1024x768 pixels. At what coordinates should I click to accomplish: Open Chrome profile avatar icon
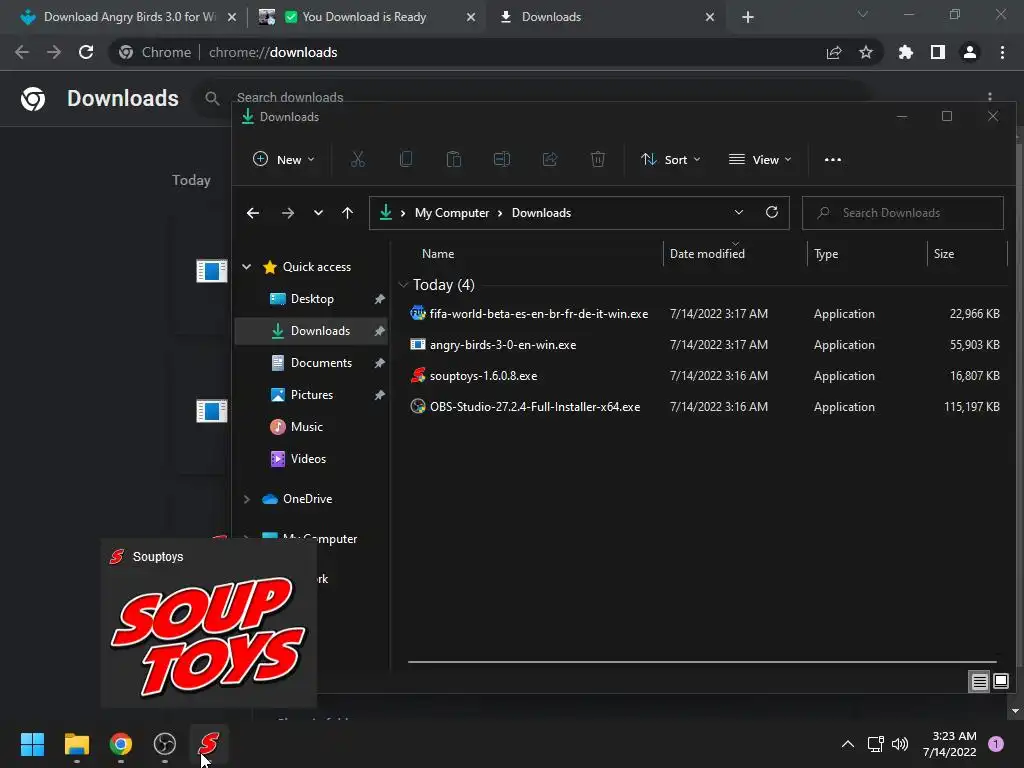point(970,52)
